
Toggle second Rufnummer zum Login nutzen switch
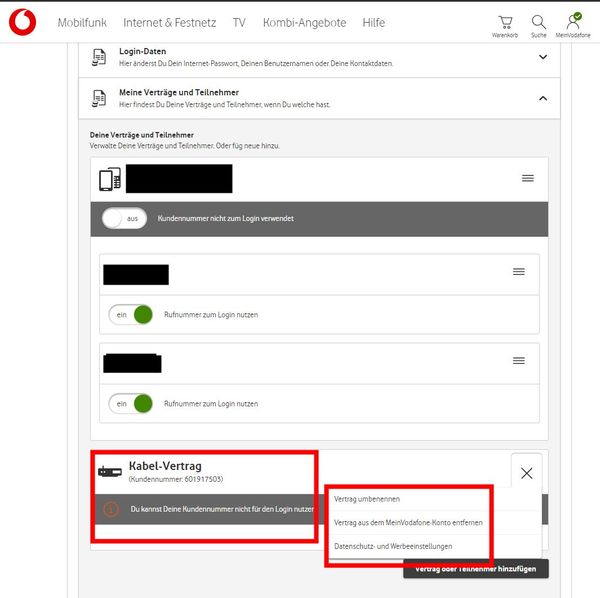pos(131,403)
